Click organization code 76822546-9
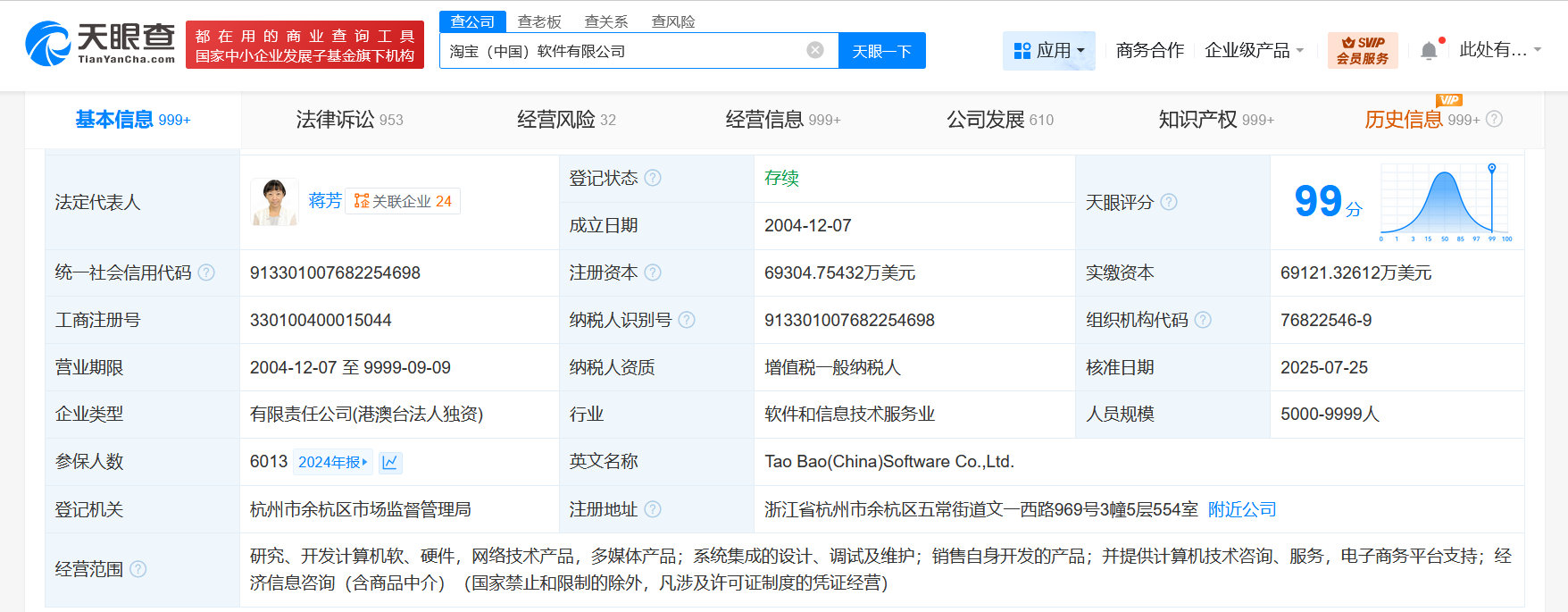This screenshot has width=1568, height=612. click(x=1326, y=320)
